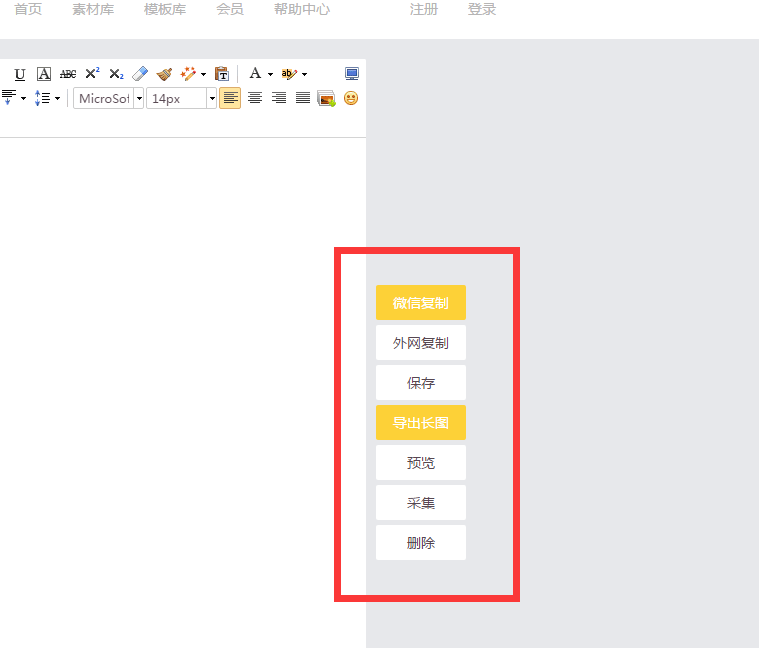Click the 采集 button

pyautogui.click(x=421, y=503)
